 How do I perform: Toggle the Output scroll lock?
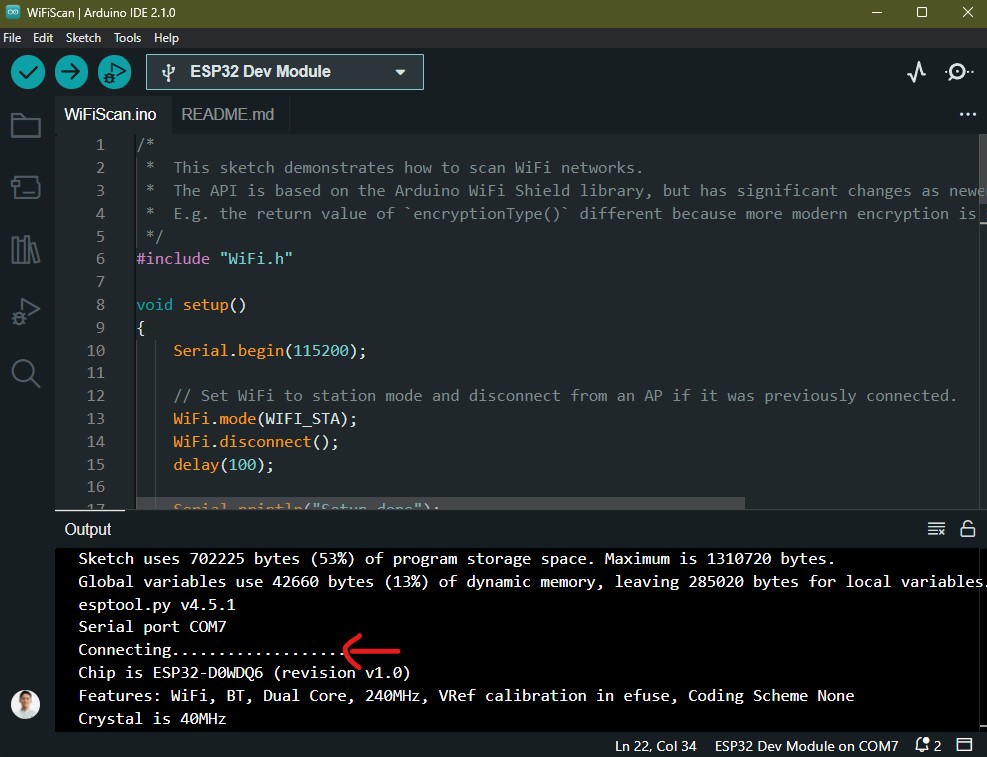coord(967,529)
